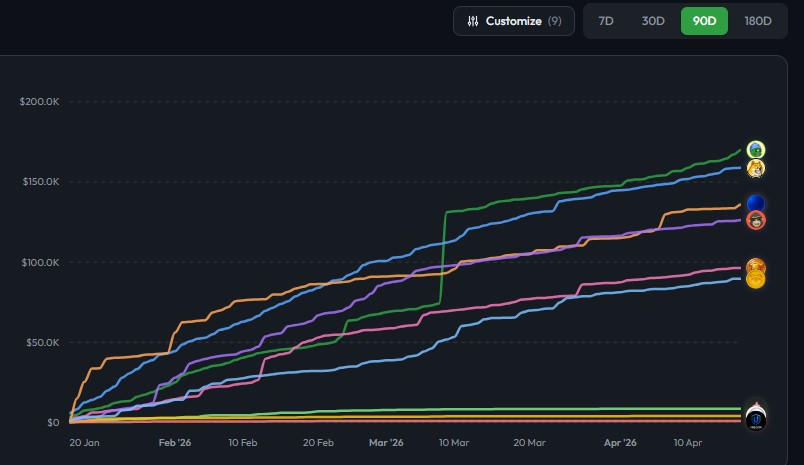
Task: Click the Feb '26 label on the x-axis
Action: pyautogui.click(x=175, y=442)
